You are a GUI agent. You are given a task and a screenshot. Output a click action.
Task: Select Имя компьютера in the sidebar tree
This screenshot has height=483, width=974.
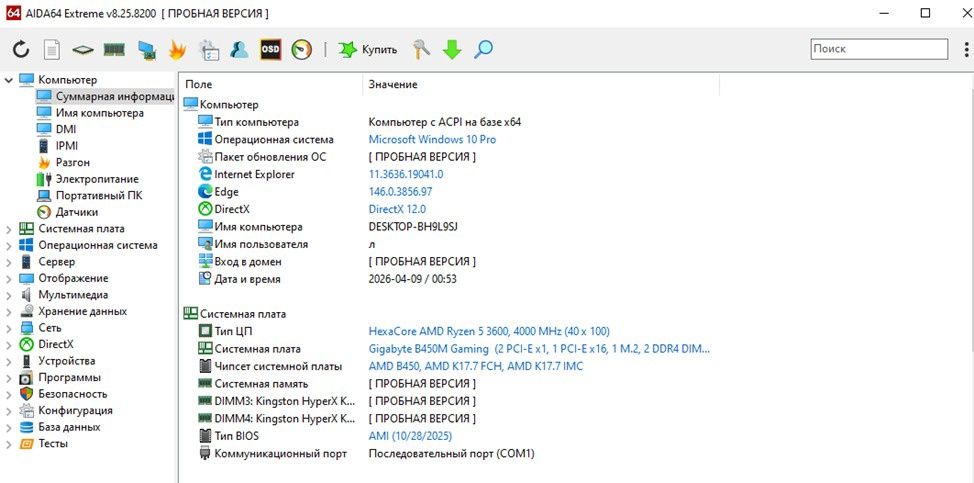pyautogui.click(x=91, y=113)
